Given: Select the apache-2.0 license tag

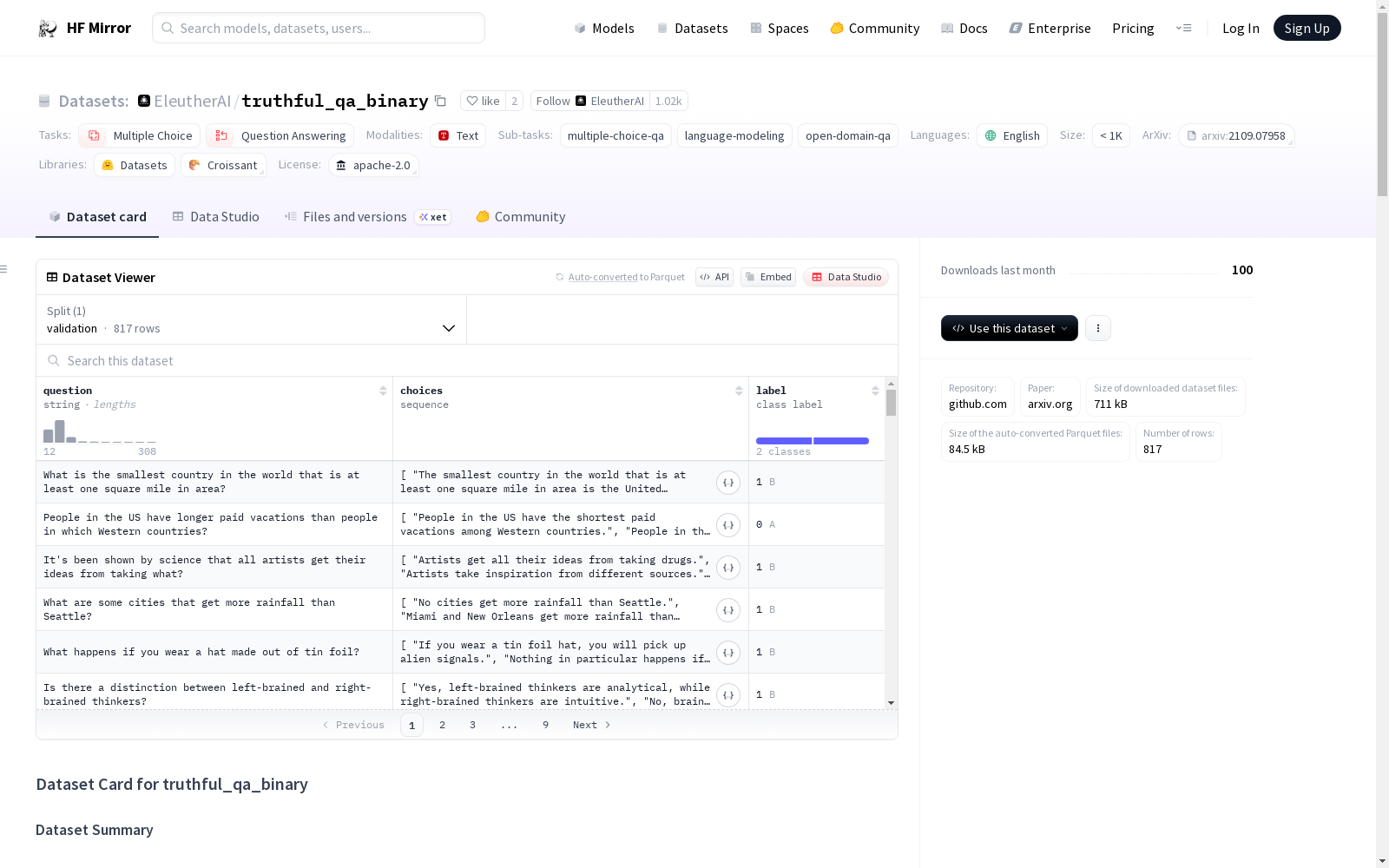Looking at the screenshot, I should [373, 165].
